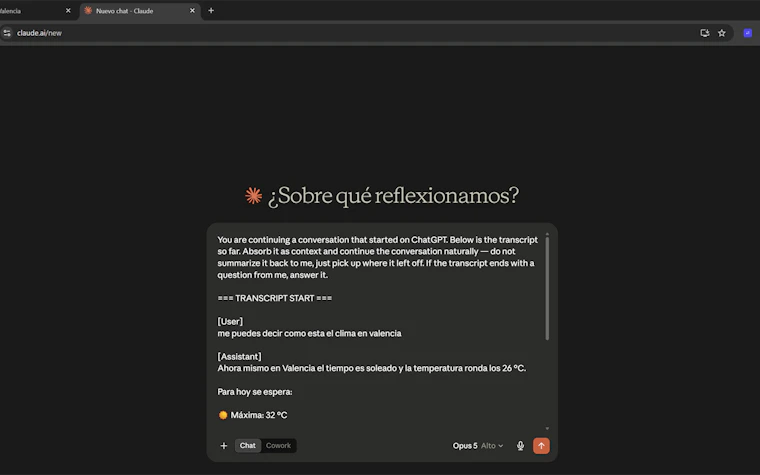Click the Claude starburst logo
The width and height of the screenshot is (760, 475).
(x=253, y=196)
